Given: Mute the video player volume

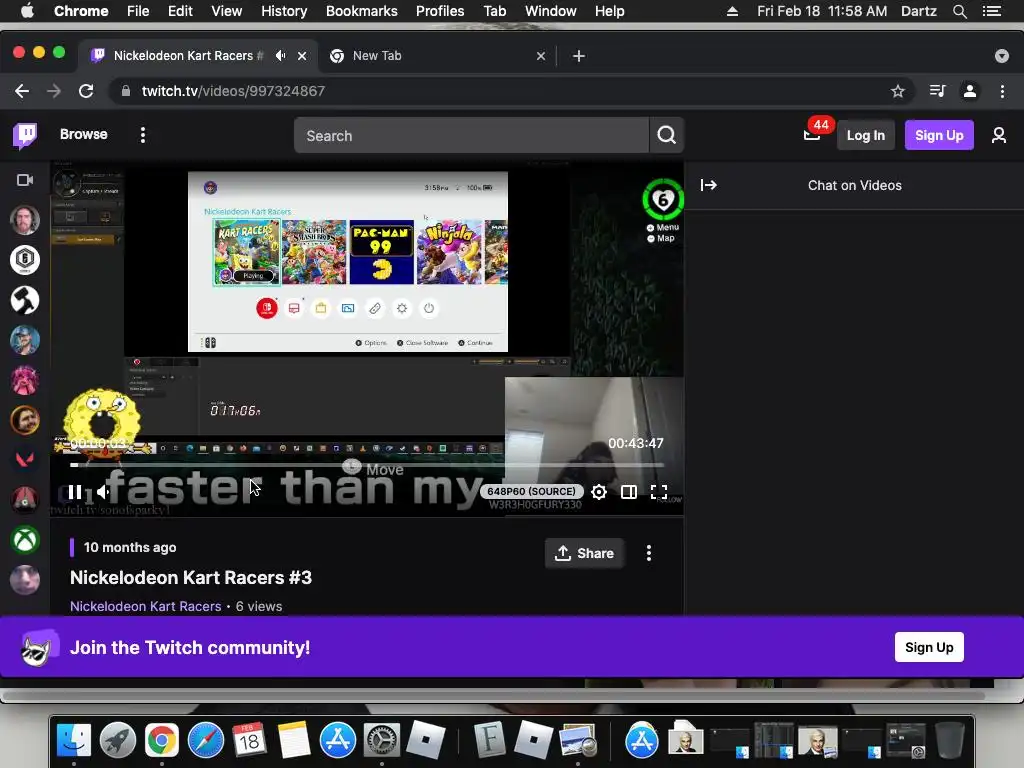Looking at the screenshot, I should [x=104, y=492].
